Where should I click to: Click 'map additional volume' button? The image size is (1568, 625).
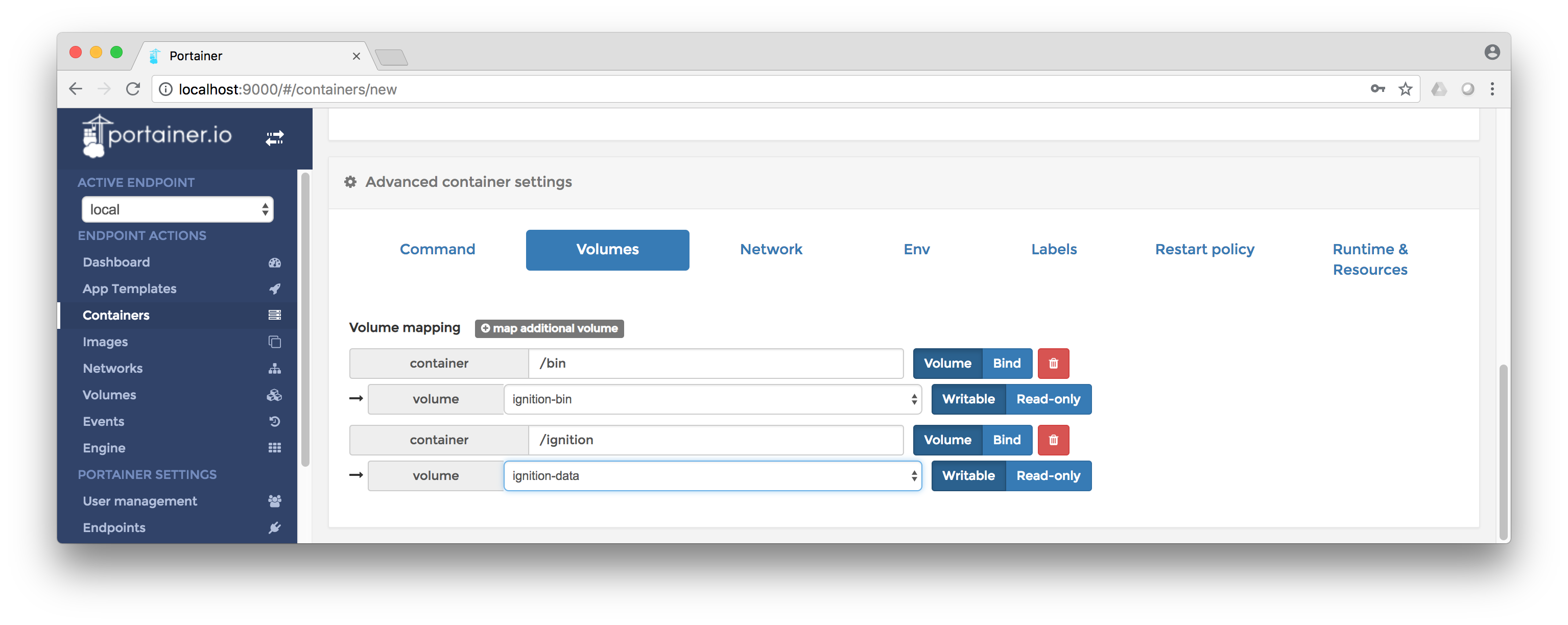tap(549, 329)
